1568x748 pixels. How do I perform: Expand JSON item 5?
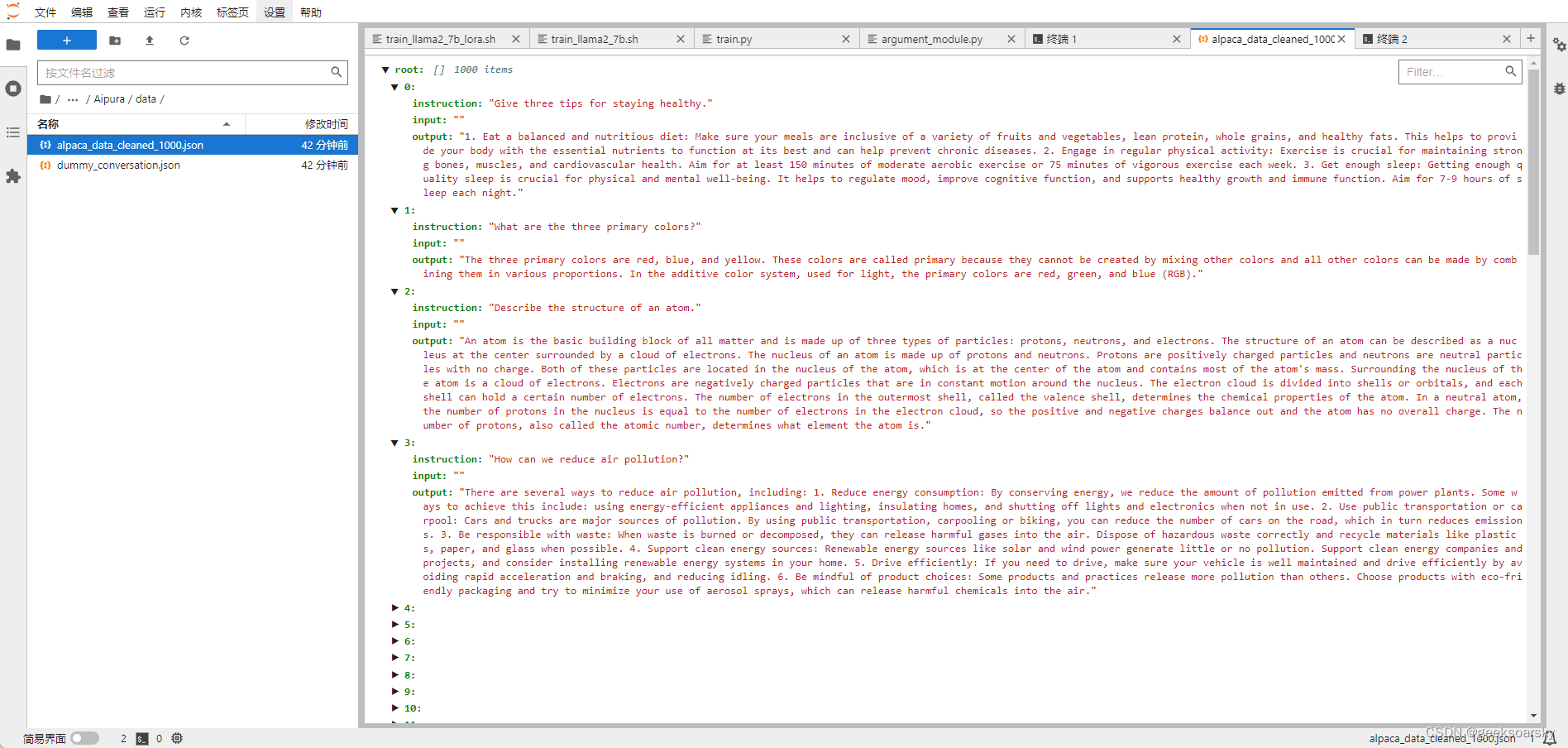(395, 625)
